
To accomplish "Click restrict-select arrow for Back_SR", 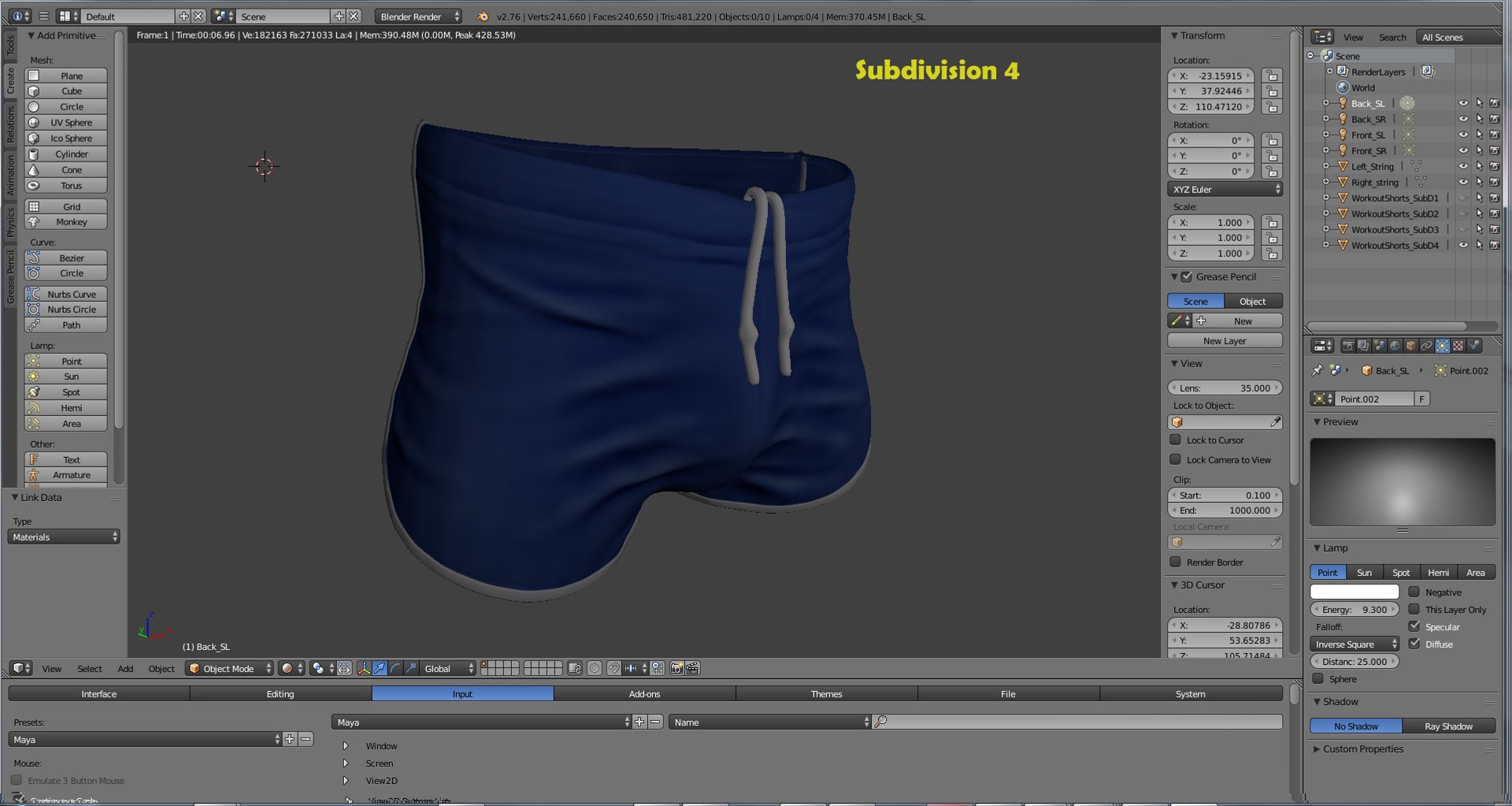I will pyautogui.click(x=1479, y=119).
